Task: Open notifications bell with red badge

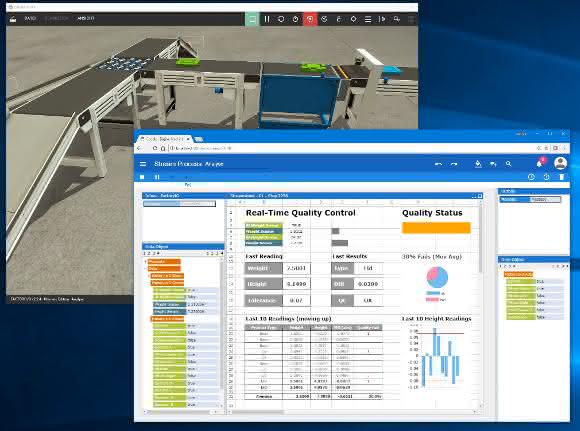Action: 540,163
